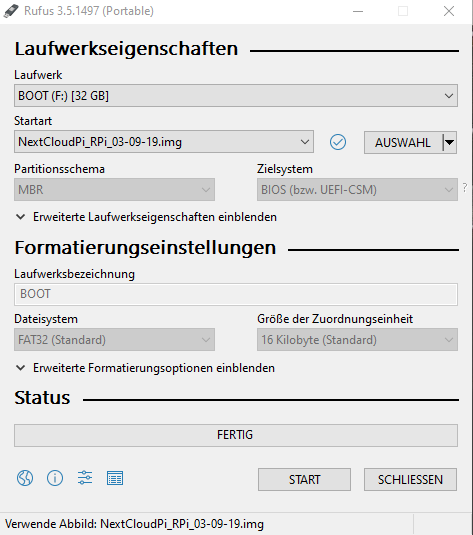Image resolution: width=473 pixels, height=535 pixels.
Task: Close the Rufus window
Action: 449,11
